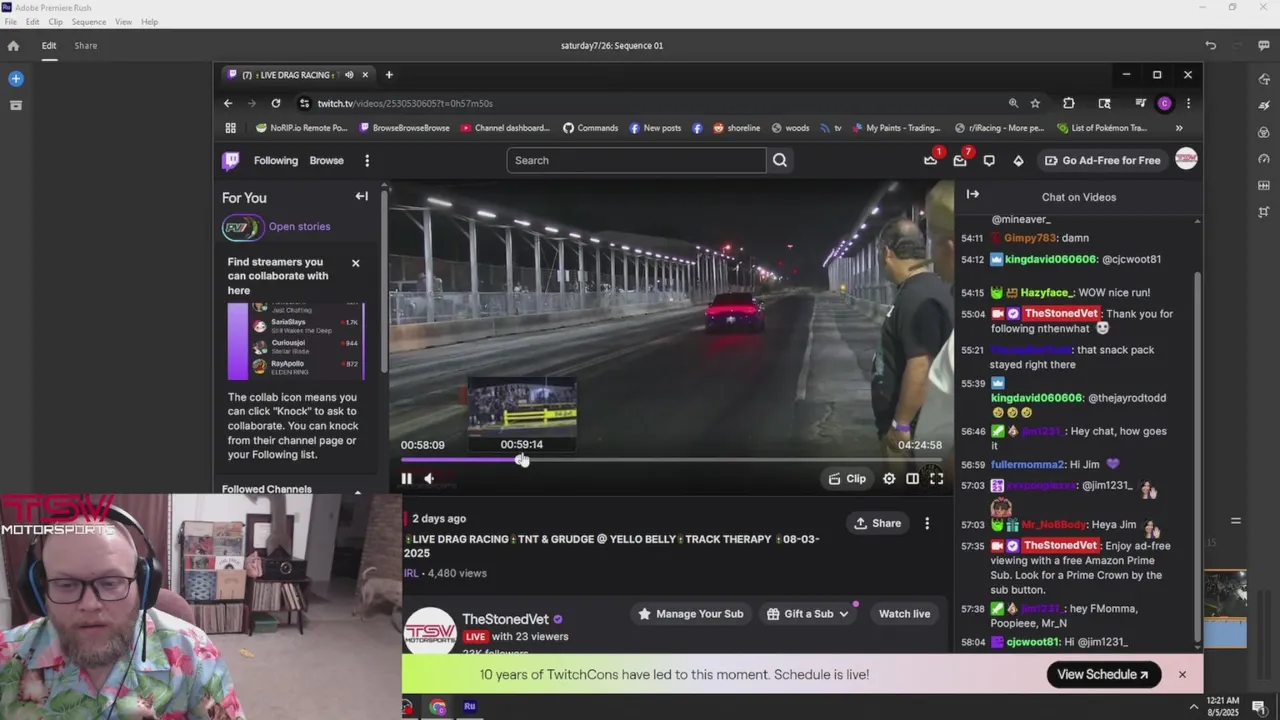Dismiss the TwitchCon banner X

tap(1182, 675)
